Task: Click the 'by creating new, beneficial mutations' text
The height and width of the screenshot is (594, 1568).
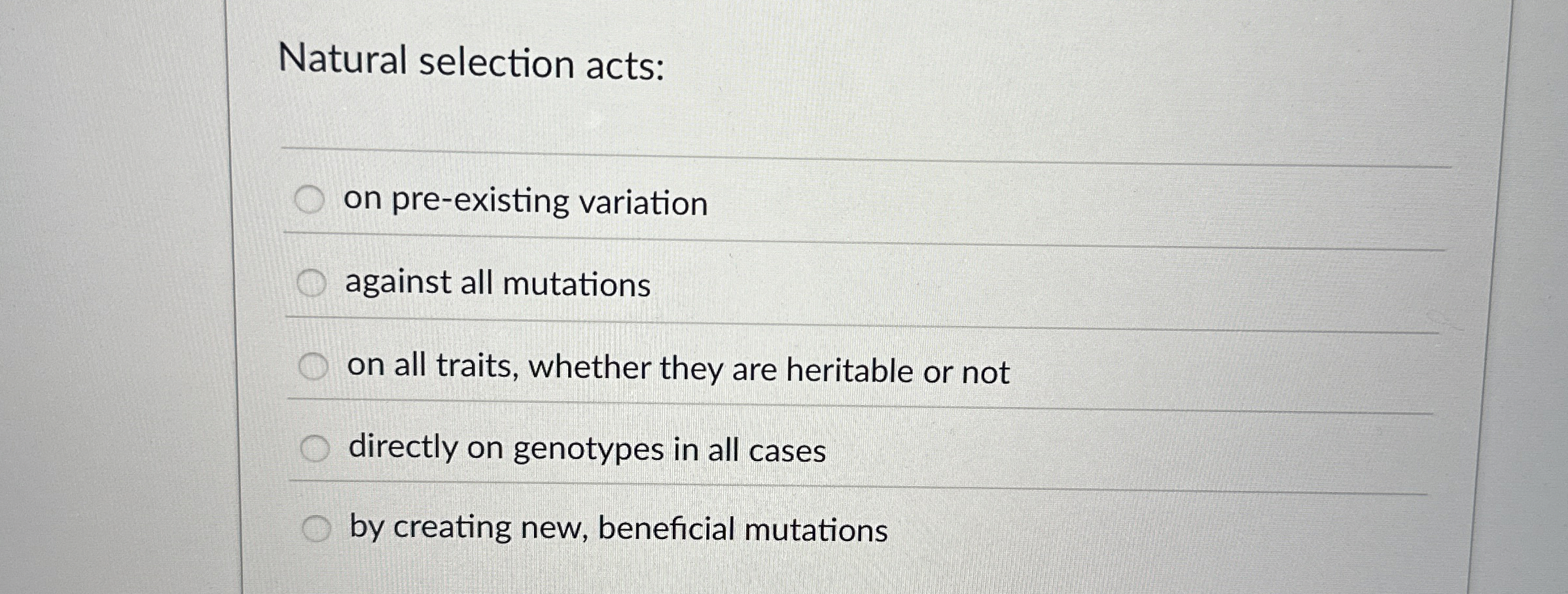Action: (618, 529)
